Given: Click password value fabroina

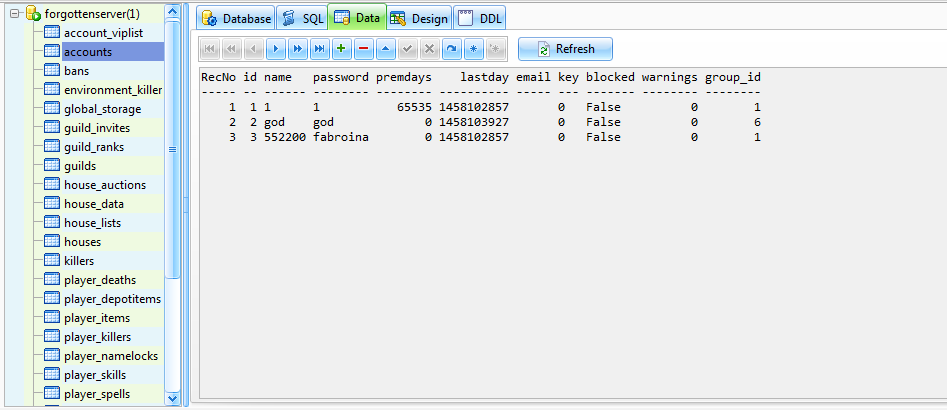Looking at the screenshot, I should (x=341, y=137).
